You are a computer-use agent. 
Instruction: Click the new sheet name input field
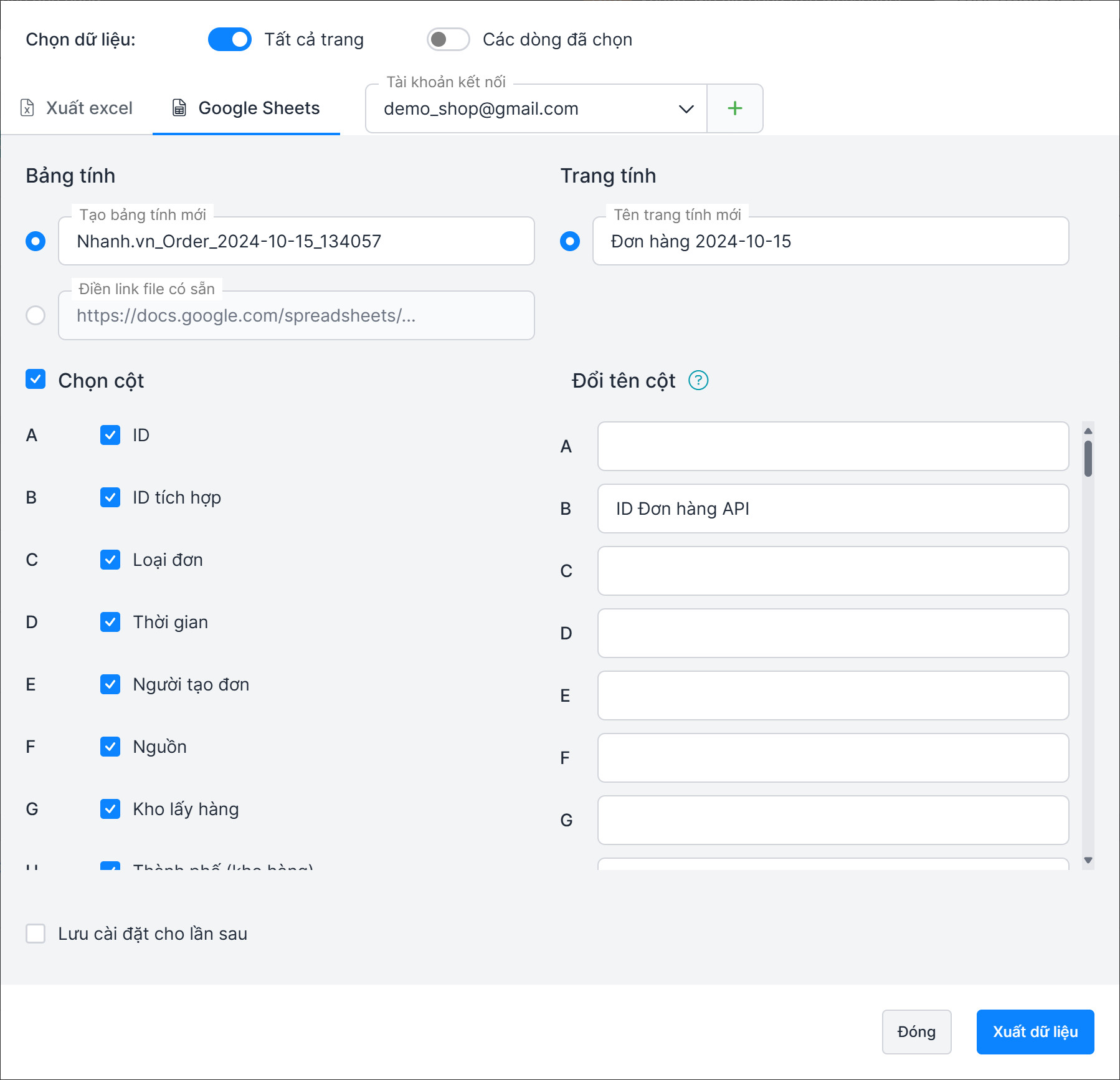click(831, 241)
